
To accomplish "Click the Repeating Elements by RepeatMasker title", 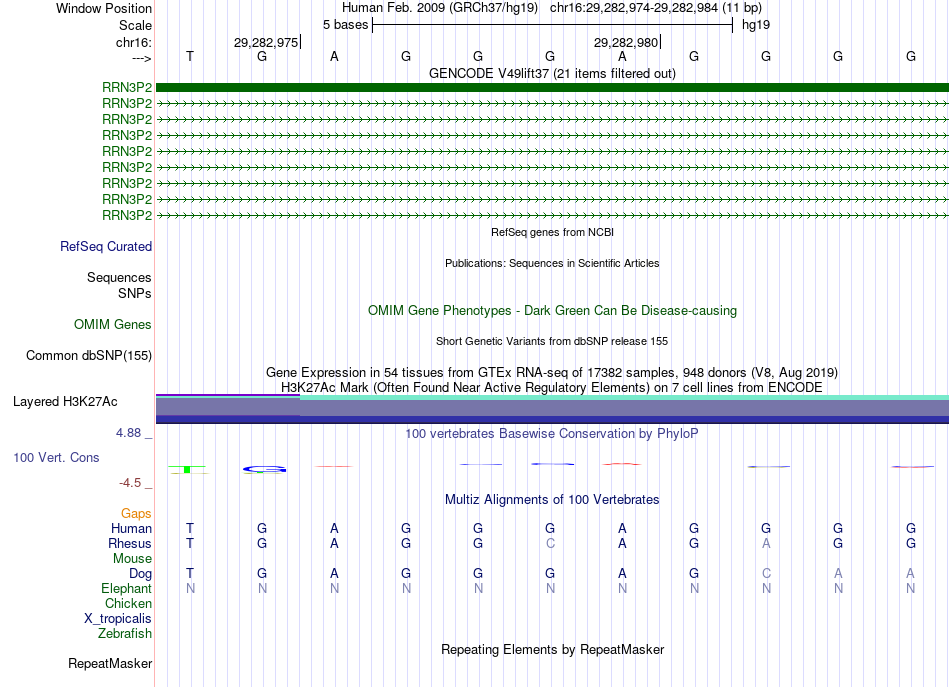I will pyautogui.click(x=552, y=649).
